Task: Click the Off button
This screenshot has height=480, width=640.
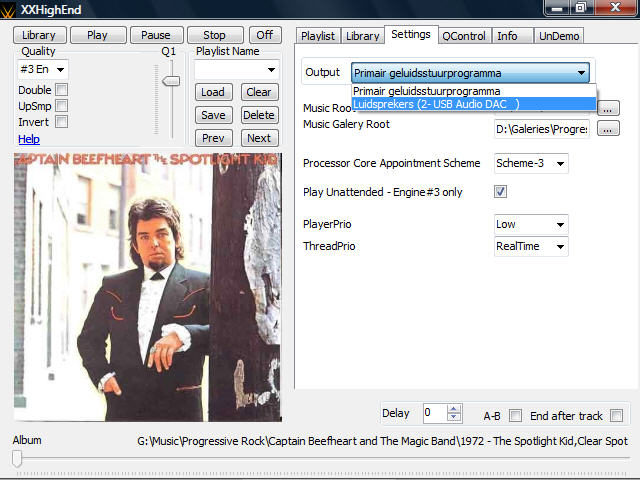Action: pos(265,35)
